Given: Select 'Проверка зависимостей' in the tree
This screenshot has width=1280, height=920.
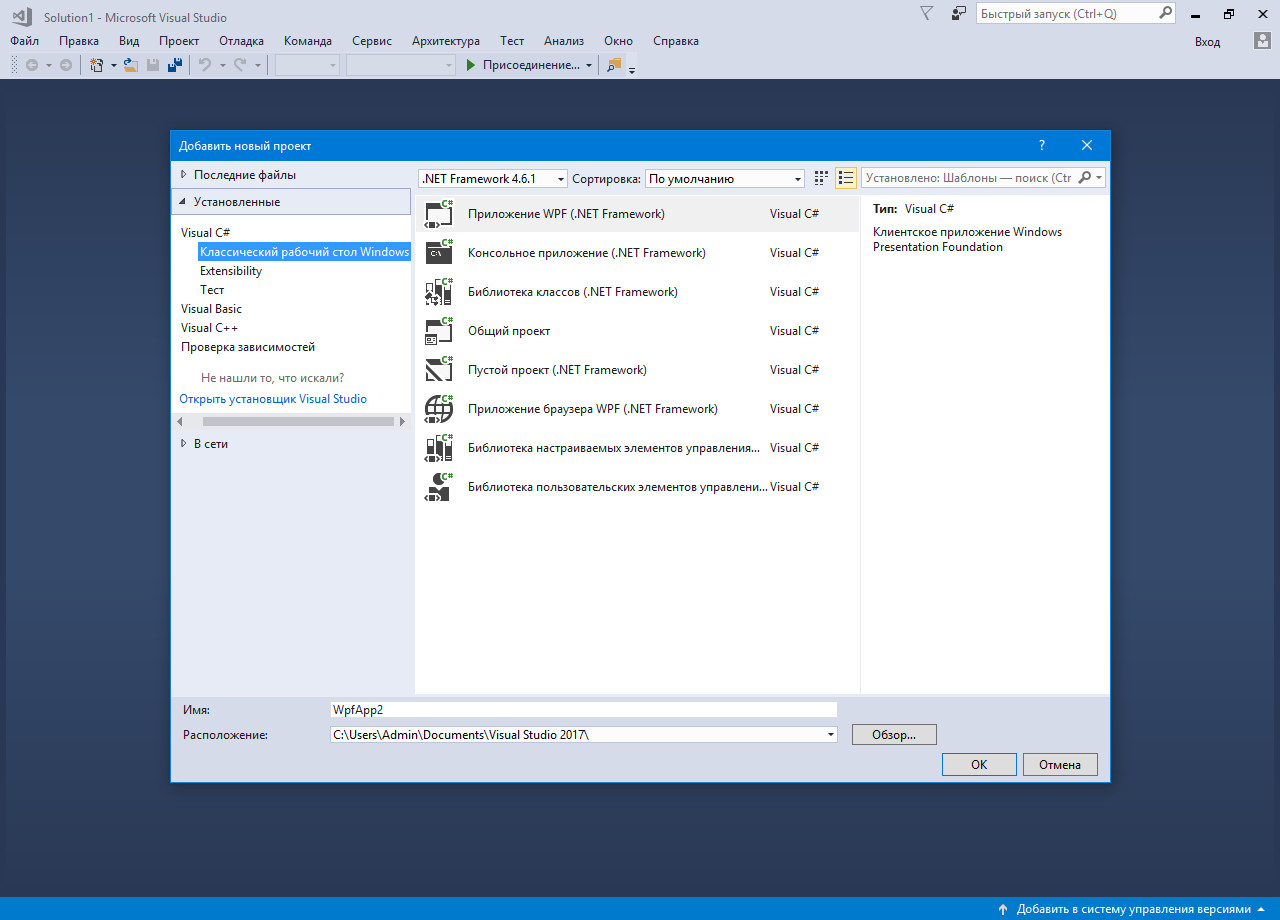Looking at the screenshot, I should (248, 347).
